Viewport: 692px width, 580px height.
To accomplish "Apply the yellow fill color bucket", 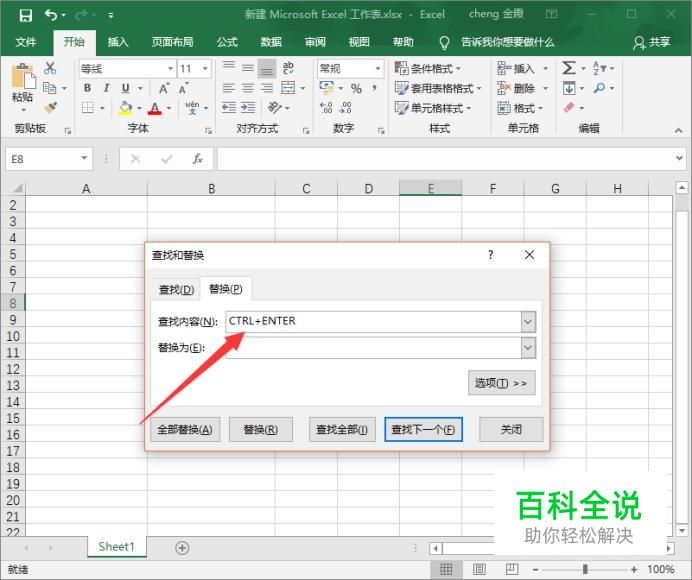I will coord(125,108).
